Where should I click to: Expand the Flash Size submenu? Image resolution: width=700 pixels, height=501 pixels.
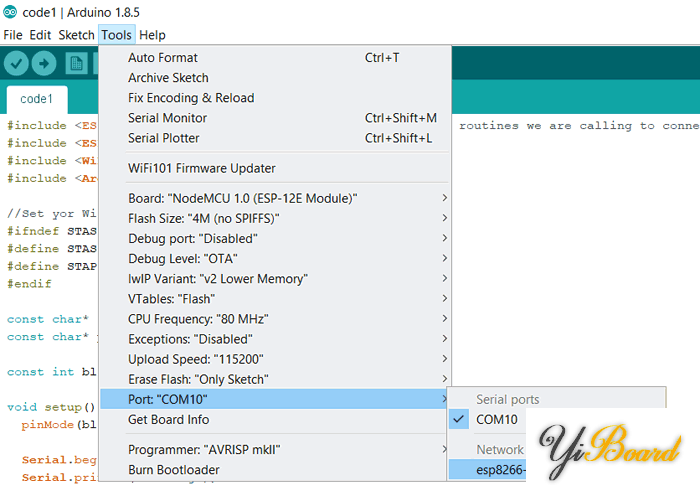coord(275,218)
